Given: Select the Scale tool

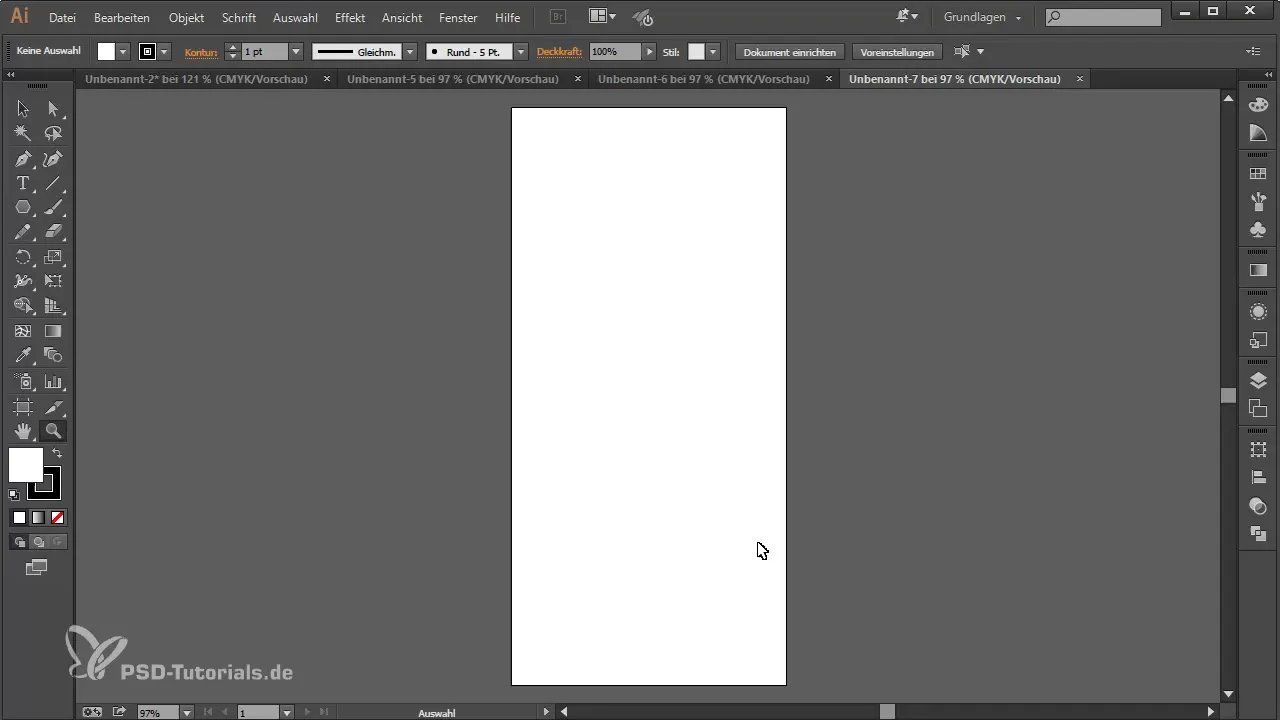Looking at the screenshot, I should point(53,257).
